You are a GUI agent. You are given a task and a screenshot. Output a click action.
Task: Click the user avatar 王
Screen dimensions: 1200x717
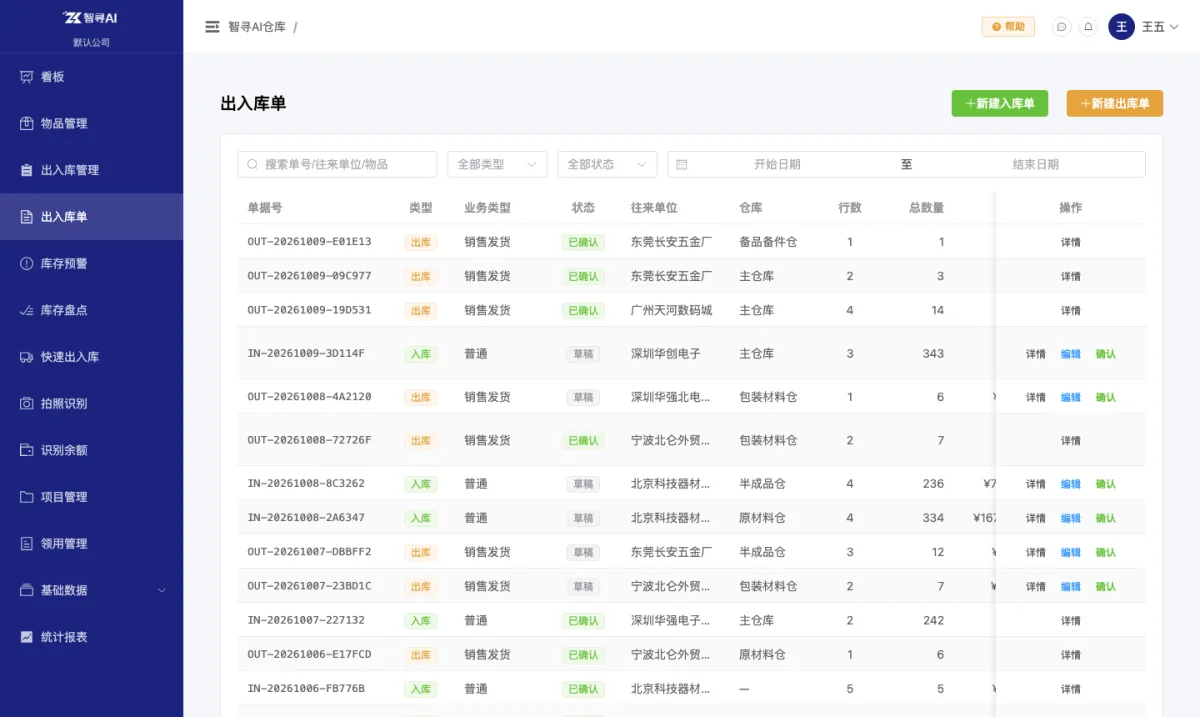click(1121, 27)
